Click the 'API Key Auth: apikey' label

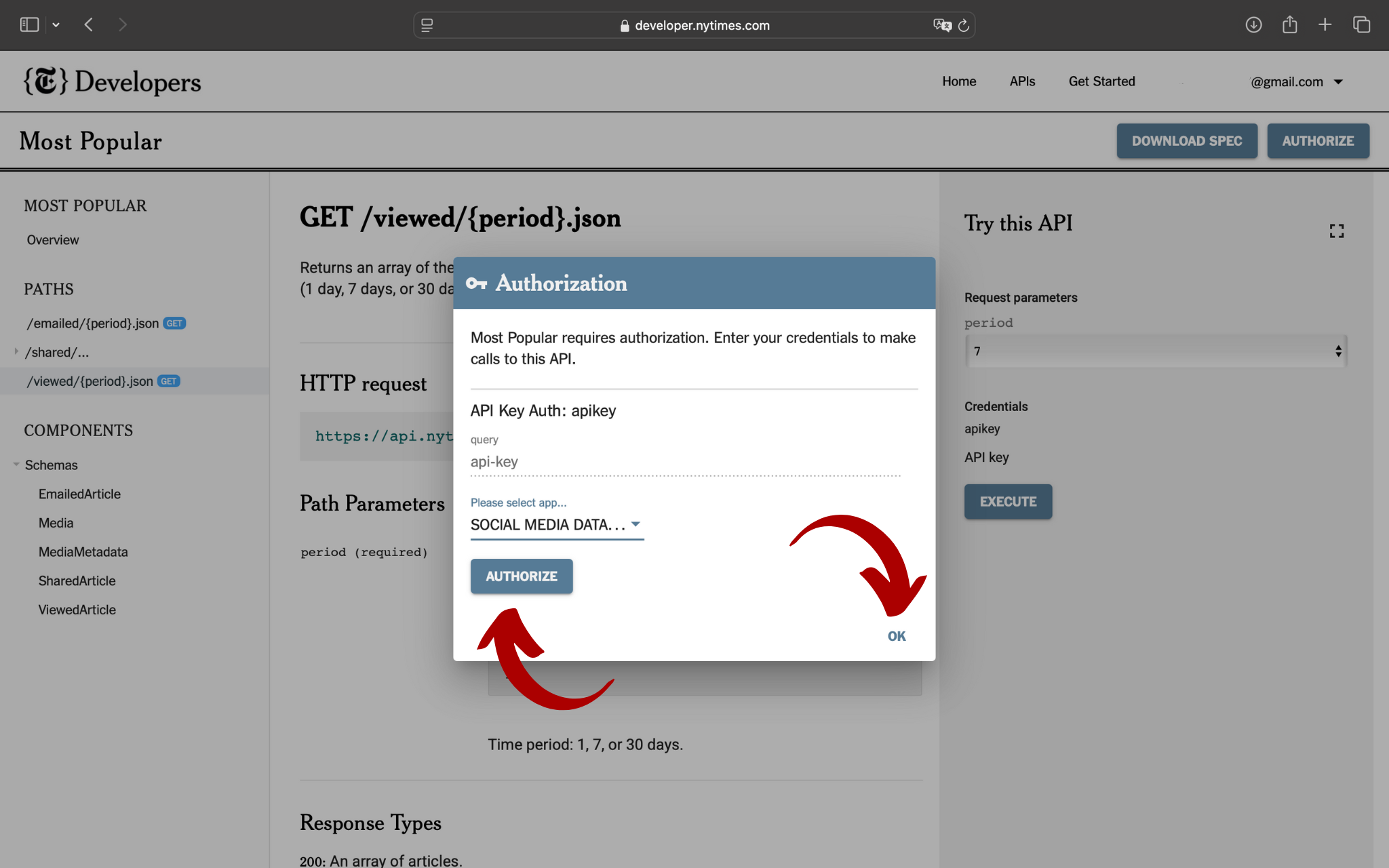[x=543, y=411]
